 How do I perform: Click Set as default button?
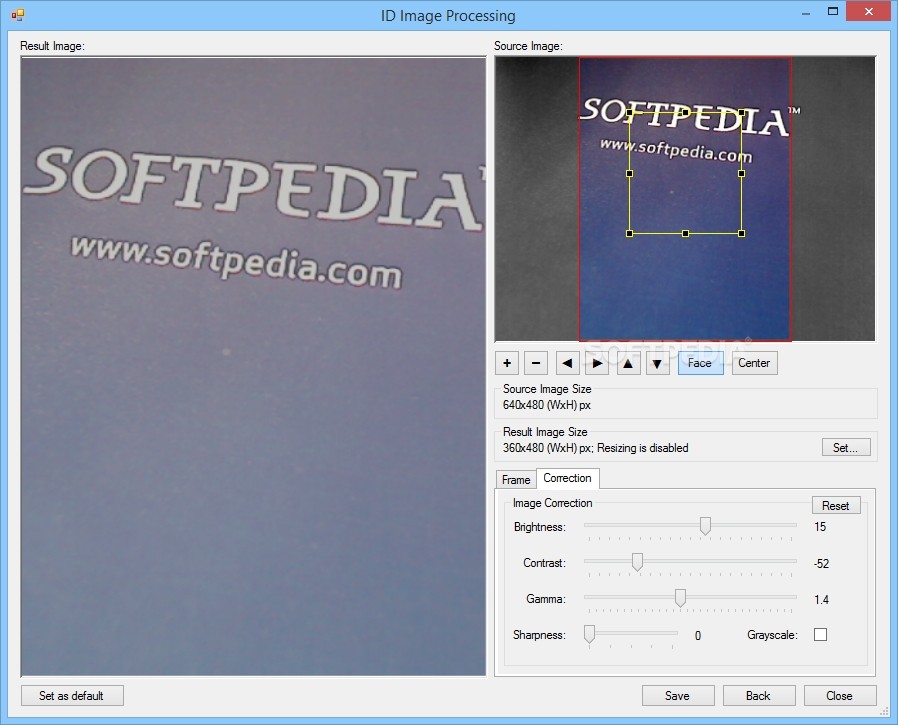(x=72, y=695)
